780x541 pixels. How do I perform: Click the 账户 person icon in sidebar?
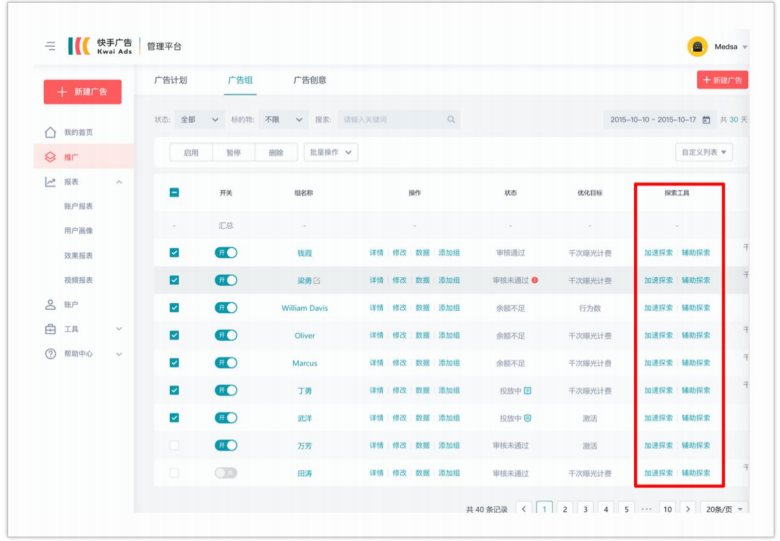tap(50, 304)
